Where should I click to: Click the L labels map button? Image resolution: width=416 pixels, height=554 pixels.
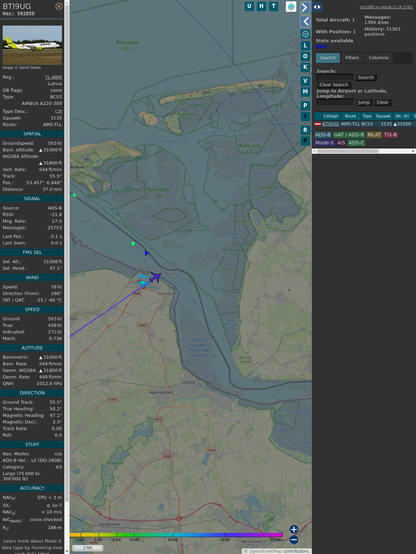point(305,46)
